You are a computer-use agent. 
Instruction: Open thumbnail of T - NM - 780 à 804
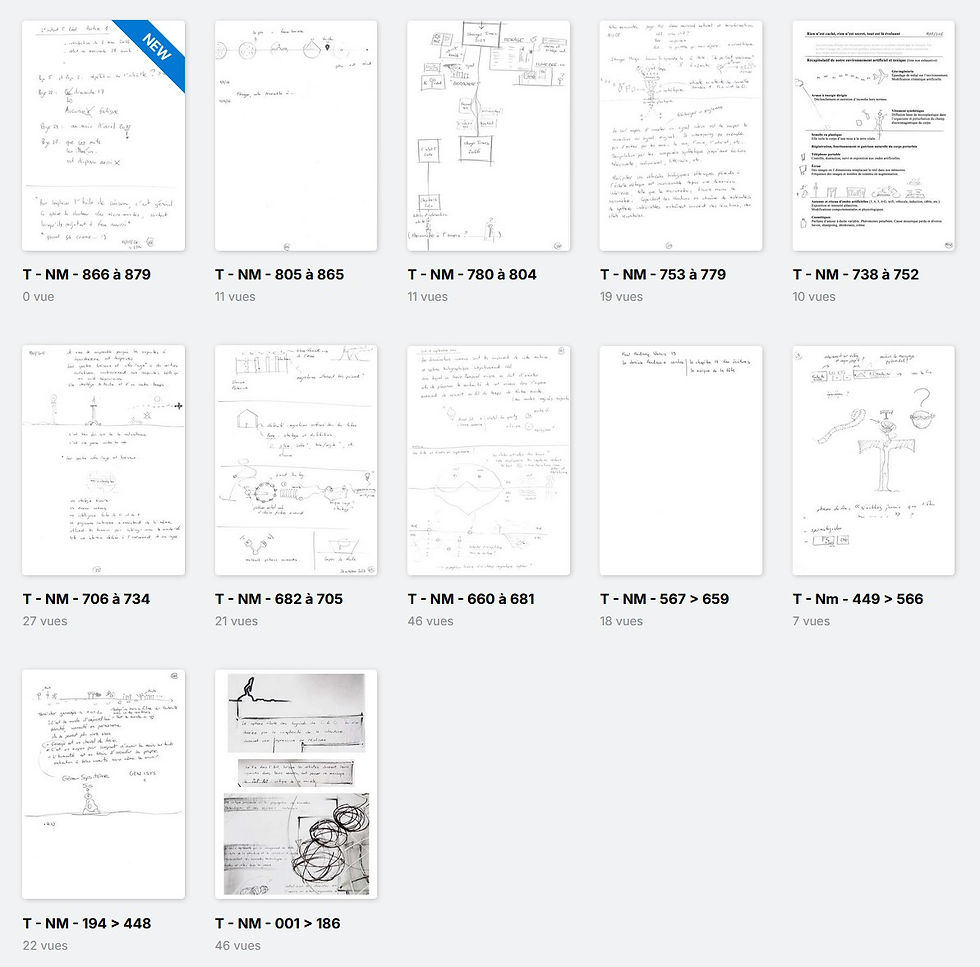489,136
